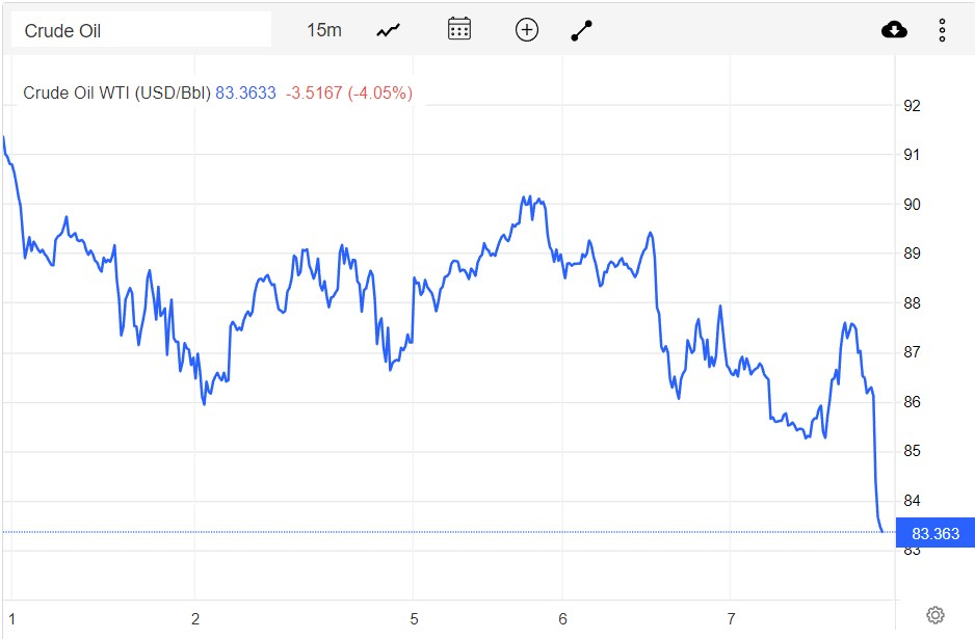Open the three-dot more options menu
This screenshot has height=639, width=977.
(x=942, y=30)
